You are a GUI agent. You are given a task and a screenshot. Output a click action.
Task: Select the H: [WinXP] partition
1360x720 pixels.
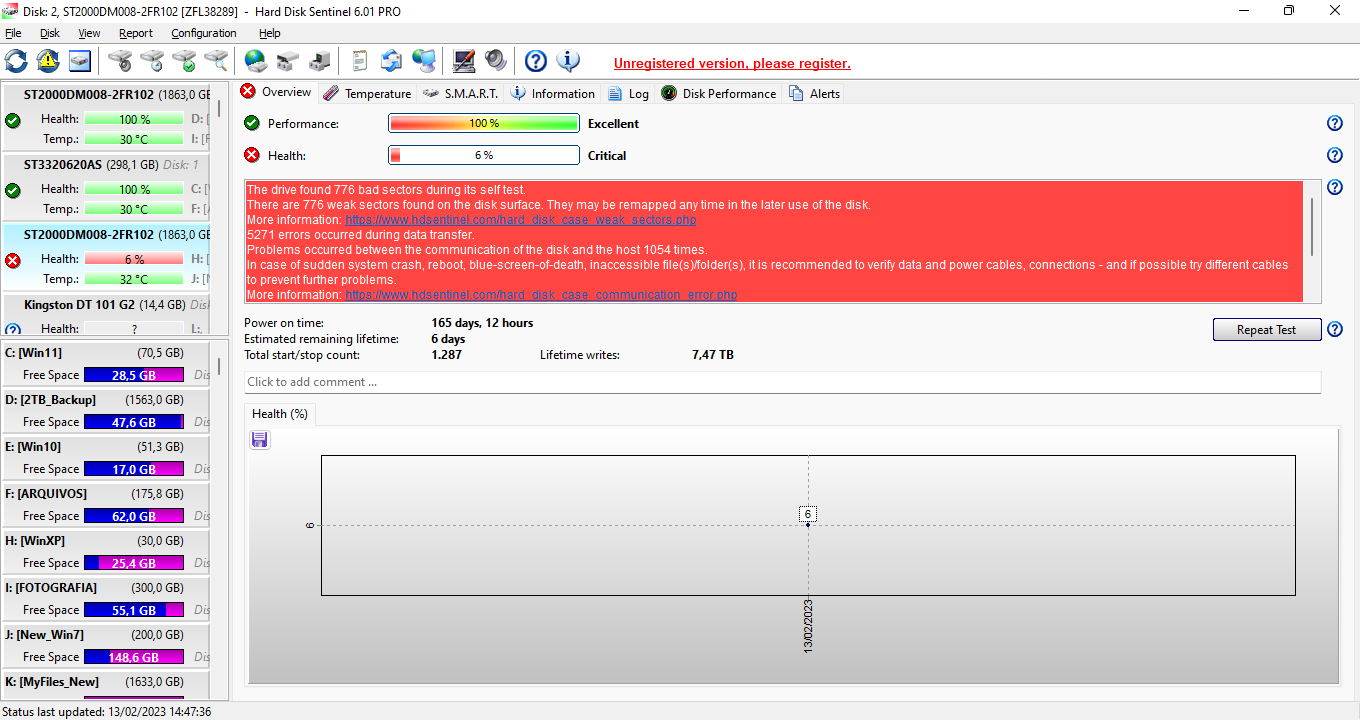pyautogui.click(x=105, y=552)
